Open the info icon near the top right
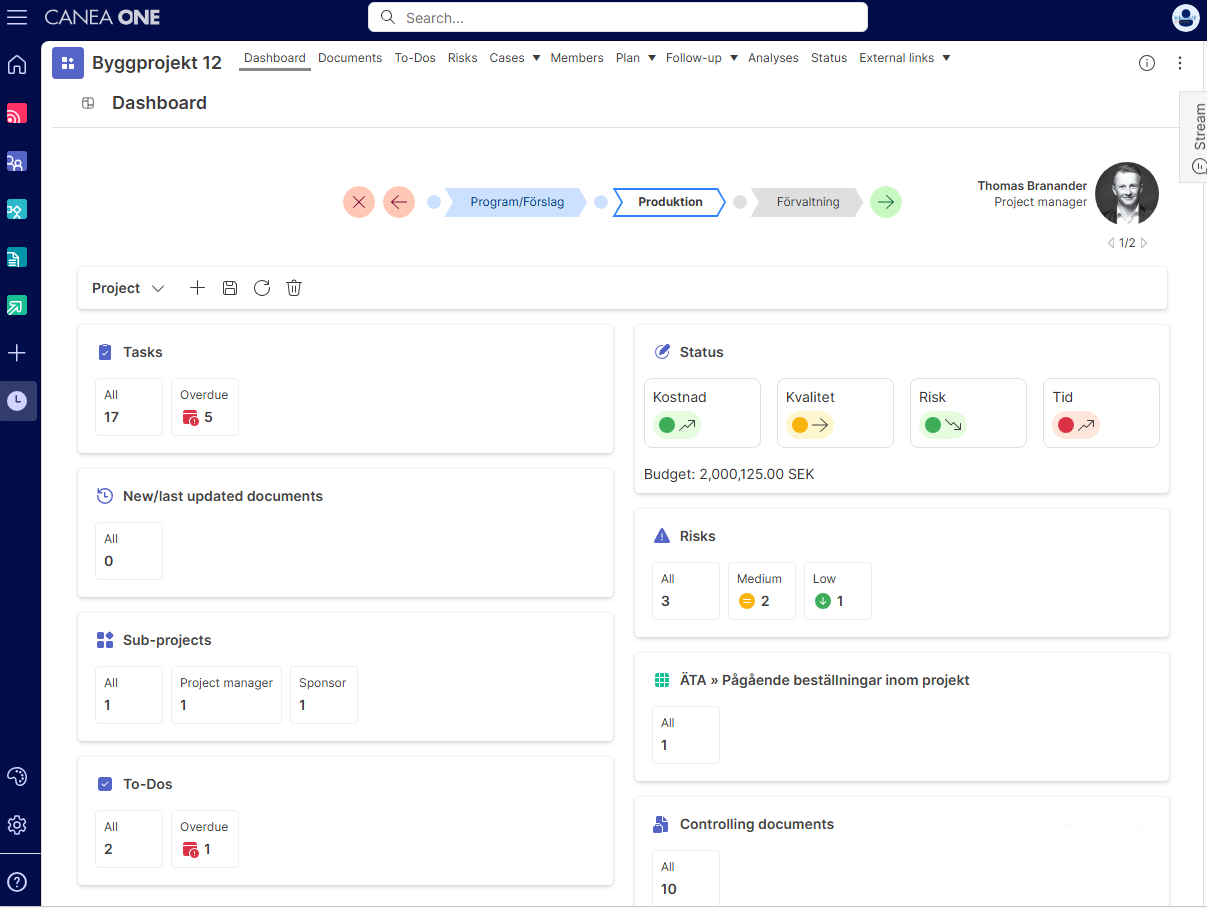Viewport: 1207px width, 908px height. tap(1147, 63)
